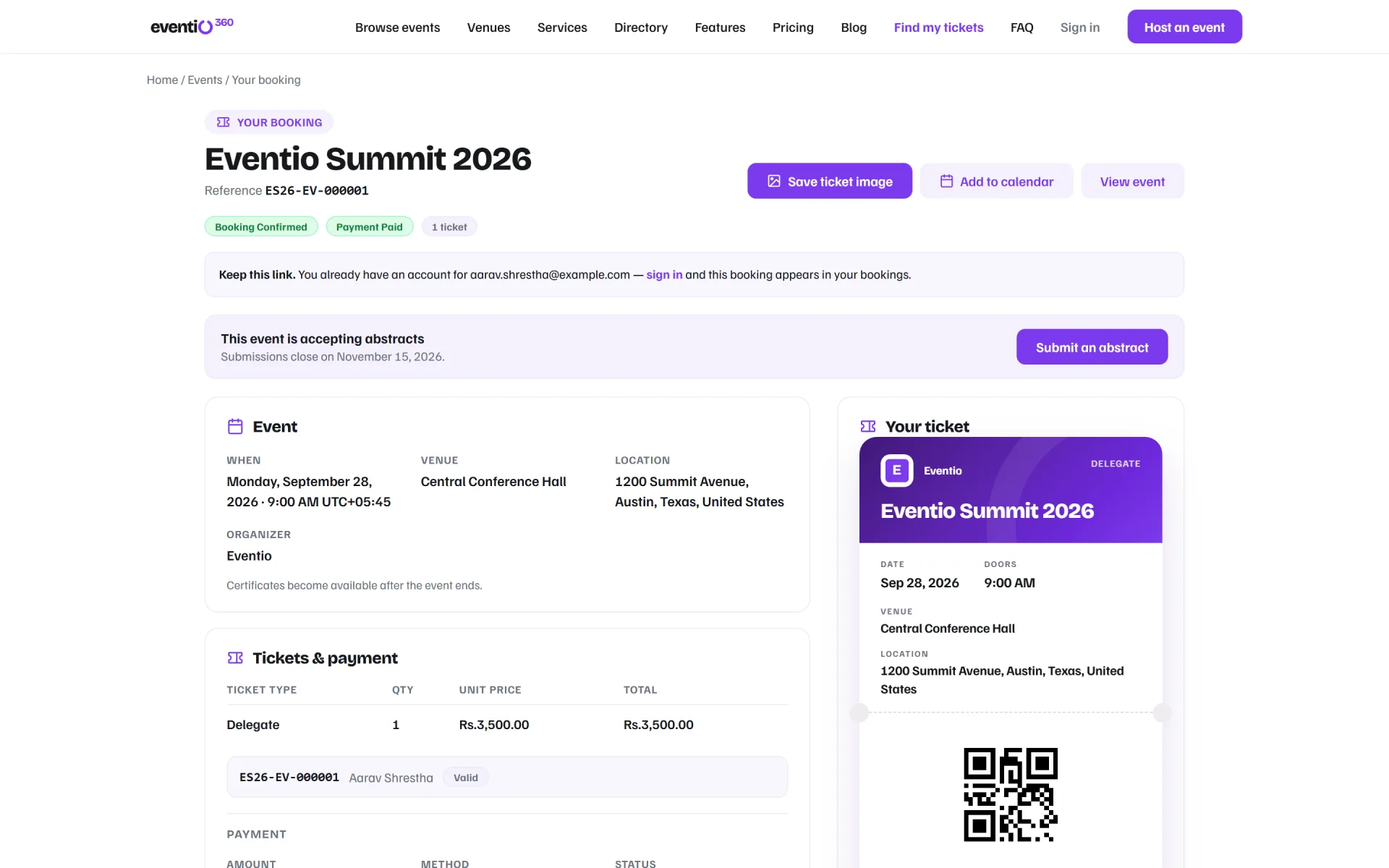1389x868 pixels.
Task: Click the calendar icon on Add to calendar
Action: tap(946, 181)
